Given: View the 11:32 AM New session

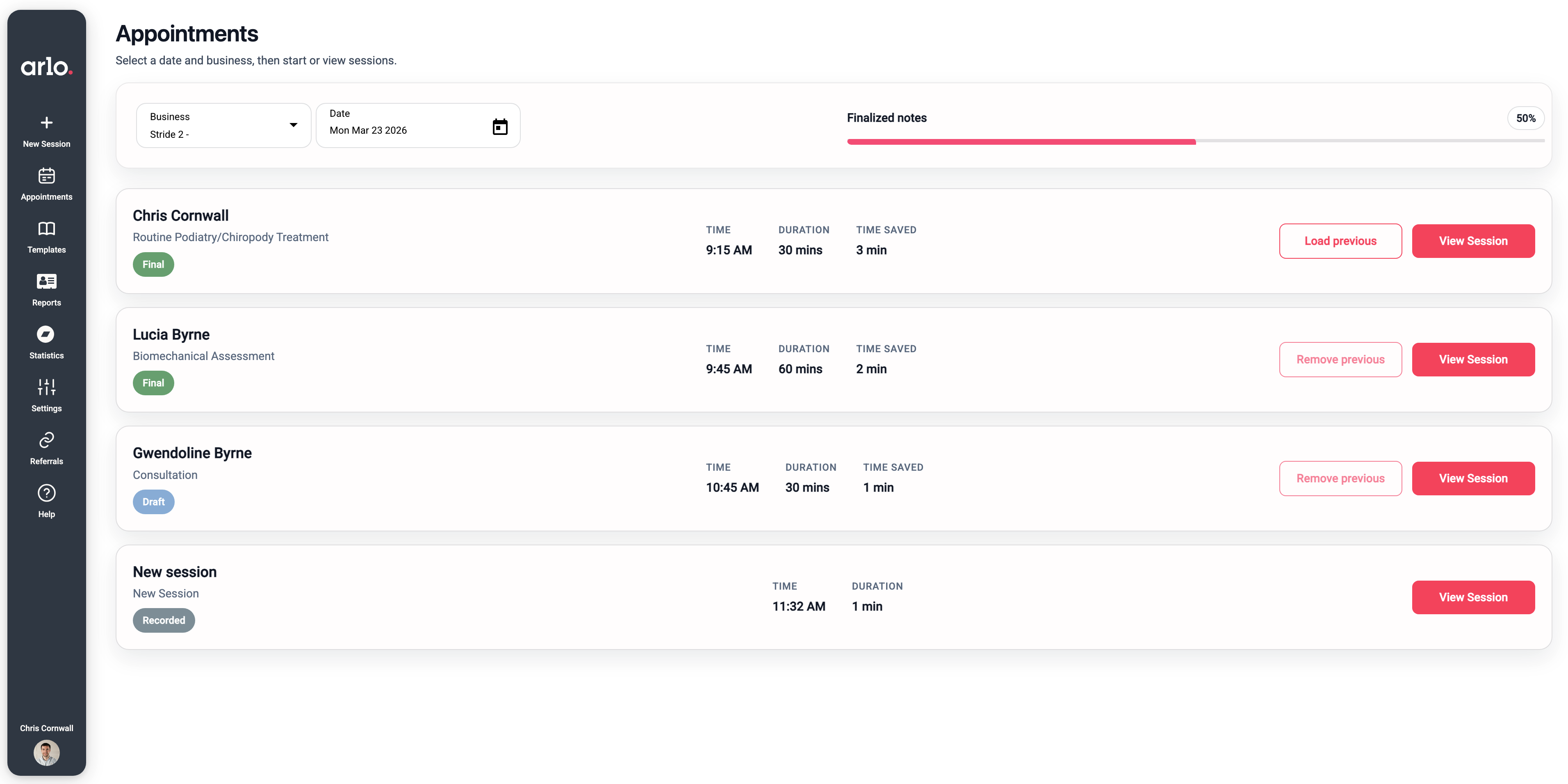Looking at the screenshot, I should pos(1472,597).
